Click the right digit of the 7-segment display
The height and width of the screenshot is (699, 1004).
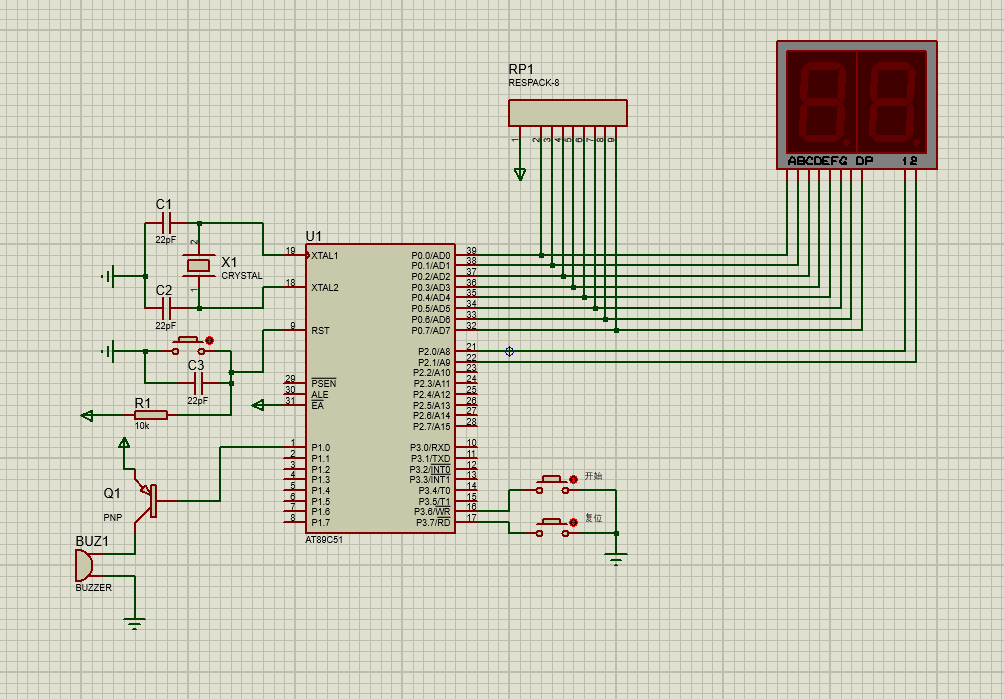pyautogui.click(x=893, y=102)
